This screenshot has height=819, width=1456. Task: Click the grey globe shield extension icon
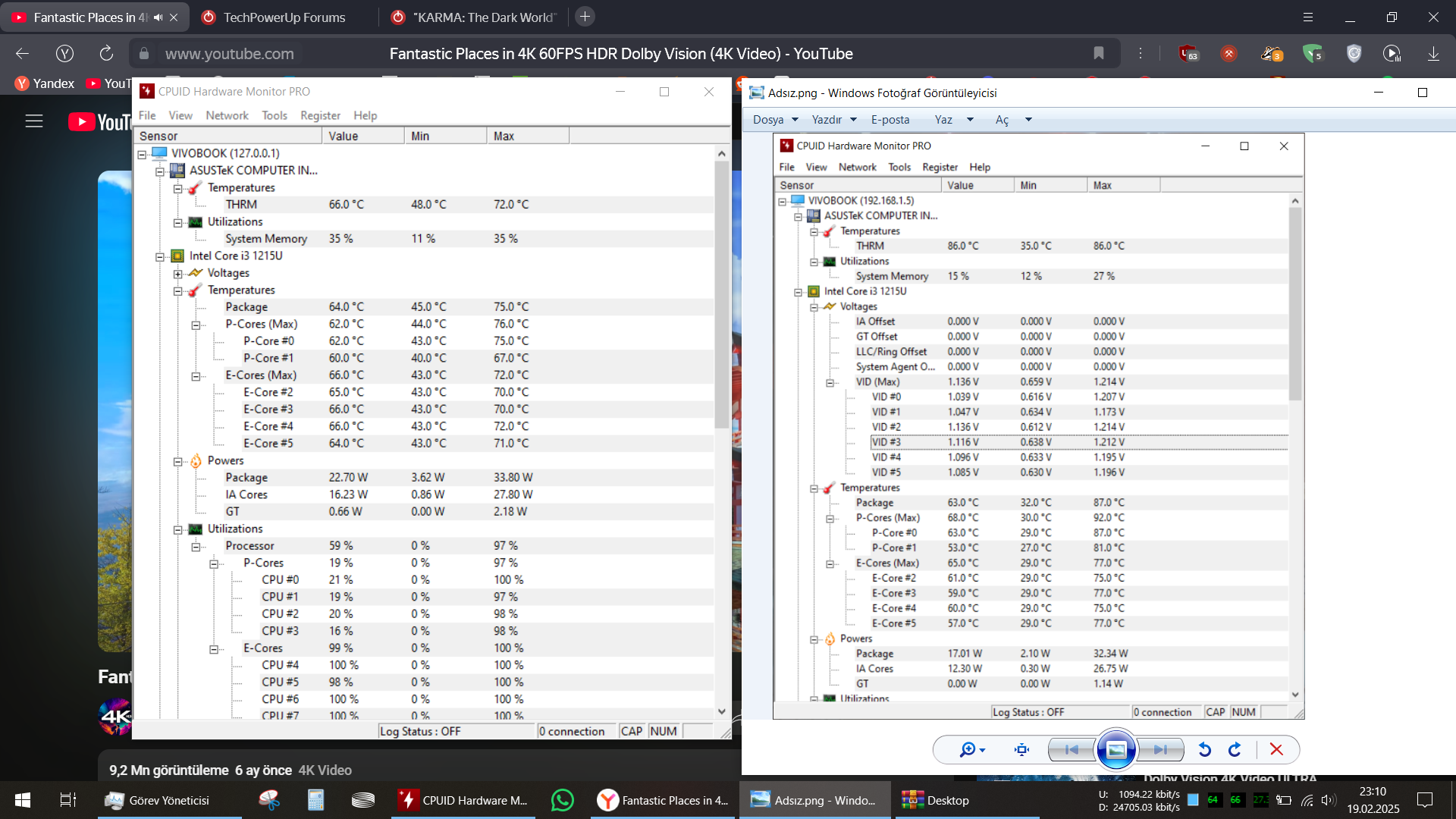pos(1354,53)
